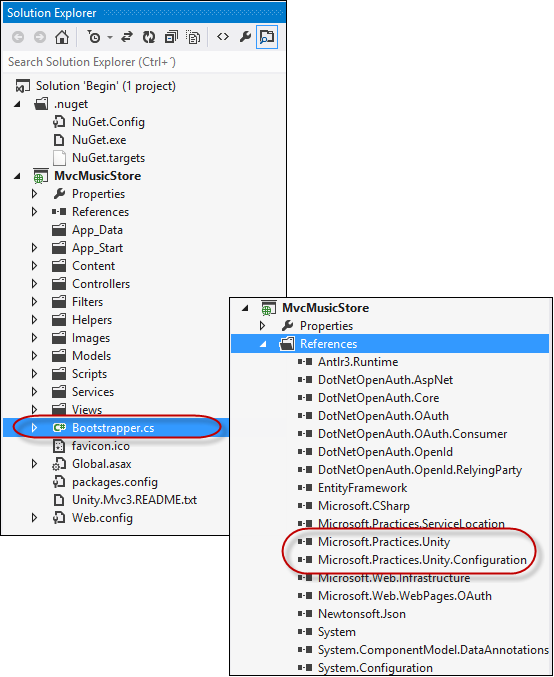Select the Antlr3.Runtime reference
This screenshot has height=677, width=554.
[358, 362]
